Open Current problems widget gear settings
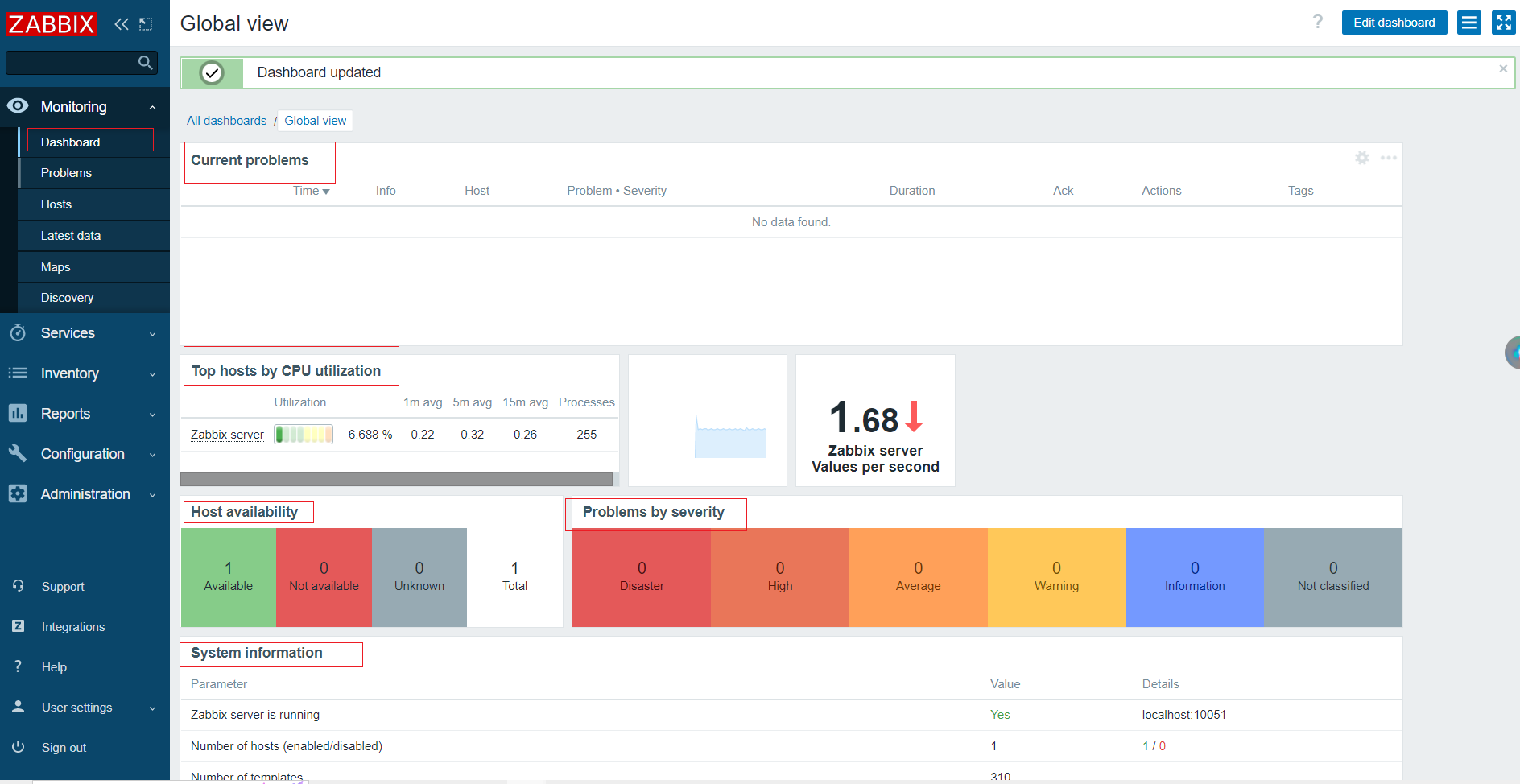Viewport: 1520px width, 784px height. tap(1362, 158)
